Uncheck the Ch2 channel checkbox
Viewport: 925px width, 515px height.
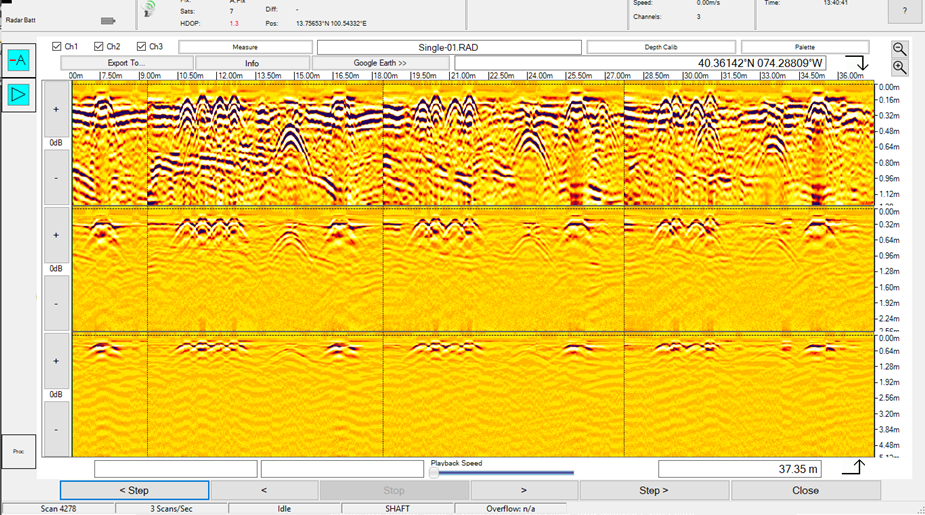click(x=99, y=47)
